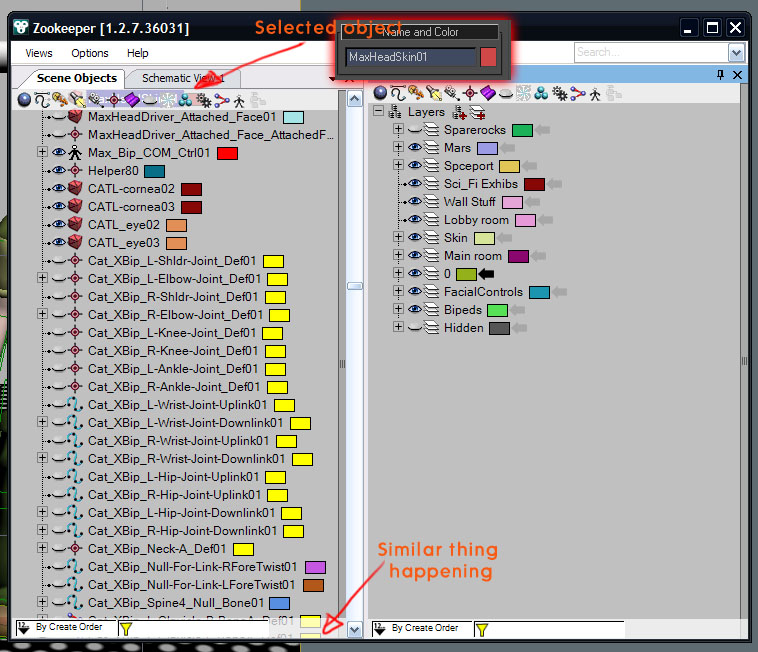This screenshot has height=652, width=758.
Task: Collapse the Layers root node
Action: pyautogui.click(x=379, y=112)
